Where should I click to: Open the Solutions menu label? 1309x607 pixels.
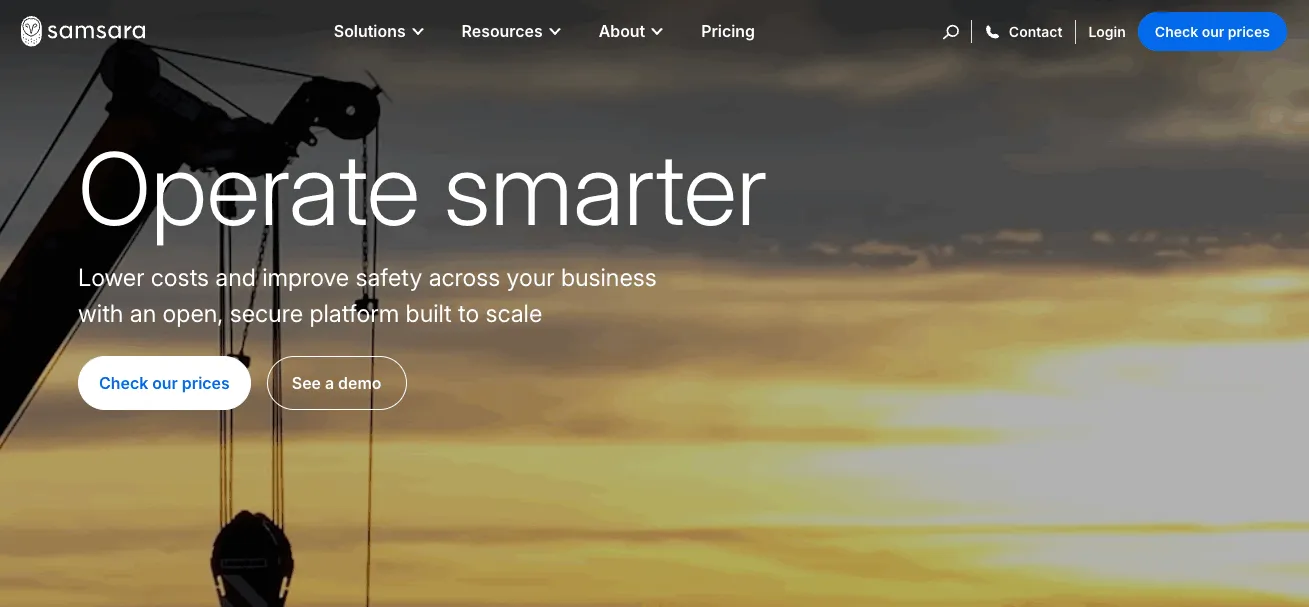click(369, 31)
